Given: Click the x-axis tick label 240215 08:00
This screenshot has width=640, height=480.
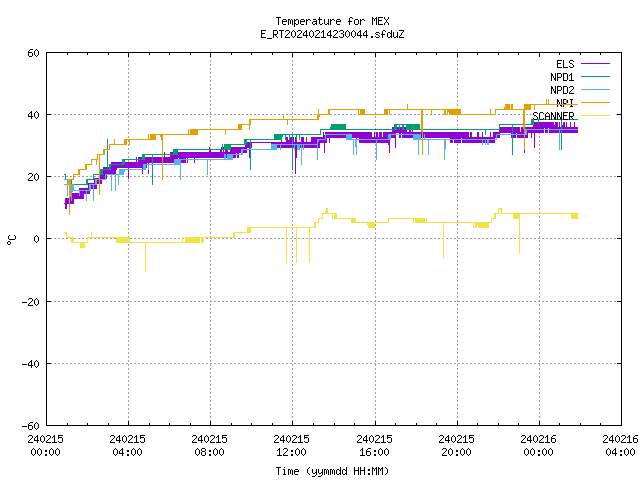Looking at the screenshot, I should click(x=209, y=446).
